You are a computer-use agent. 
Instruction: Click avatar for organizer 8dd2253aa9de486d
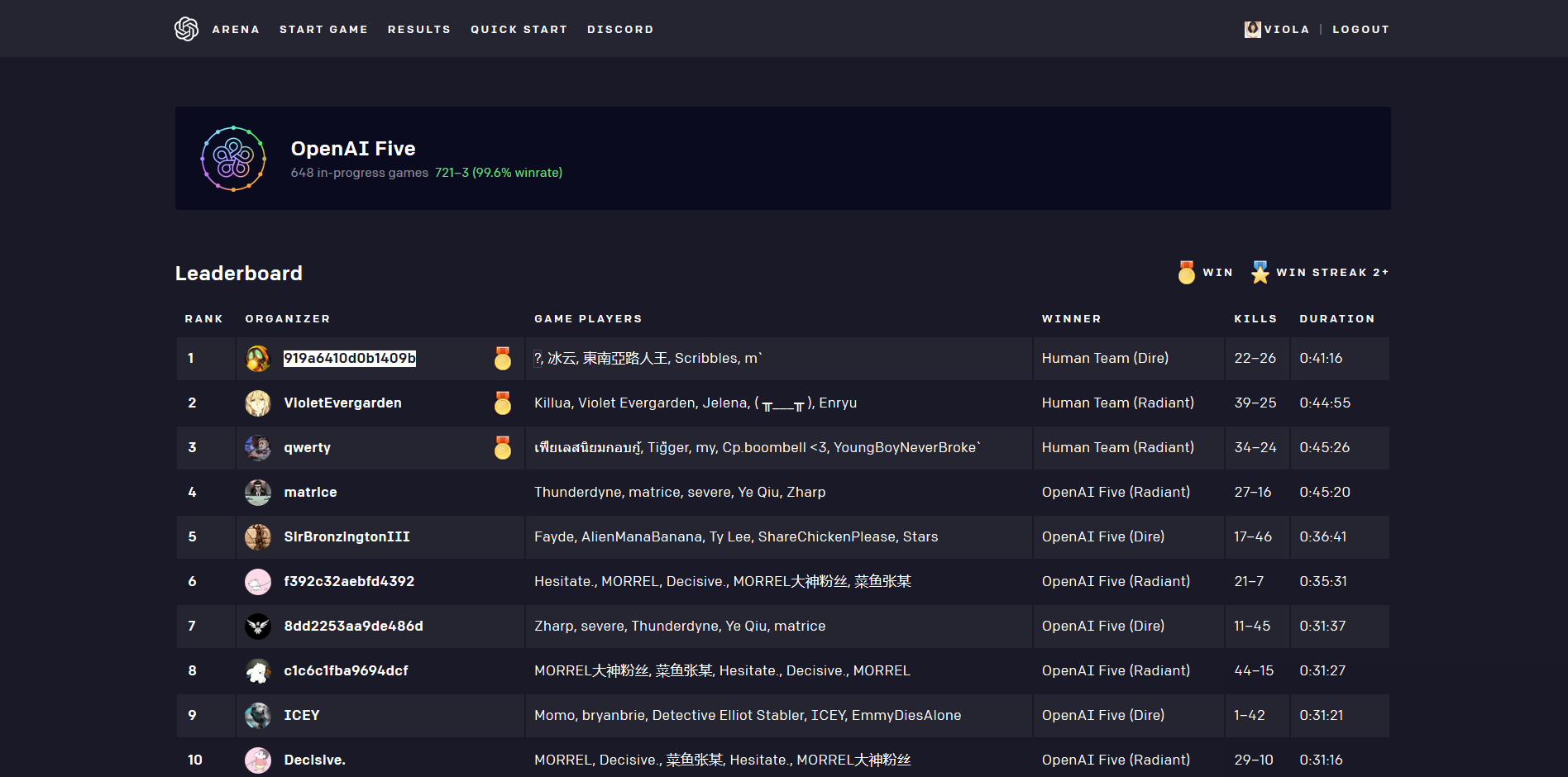tap(258, 627)
